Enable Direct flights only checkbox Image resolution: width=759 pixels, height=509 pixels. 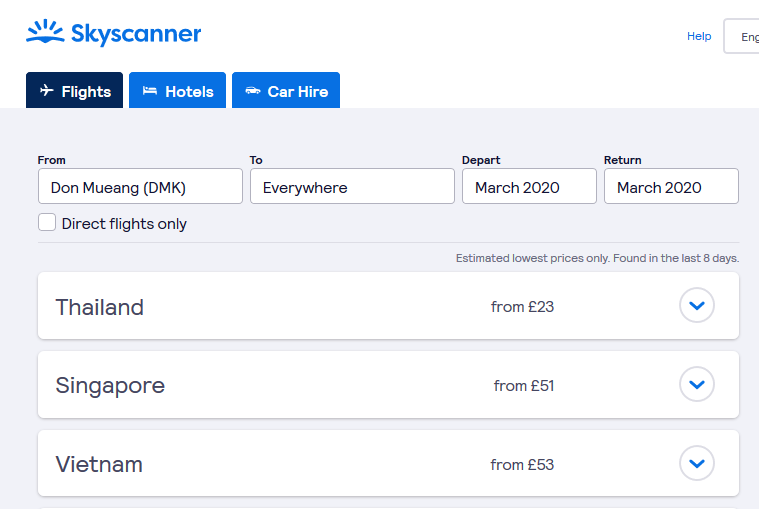click(x=47, y=223)
